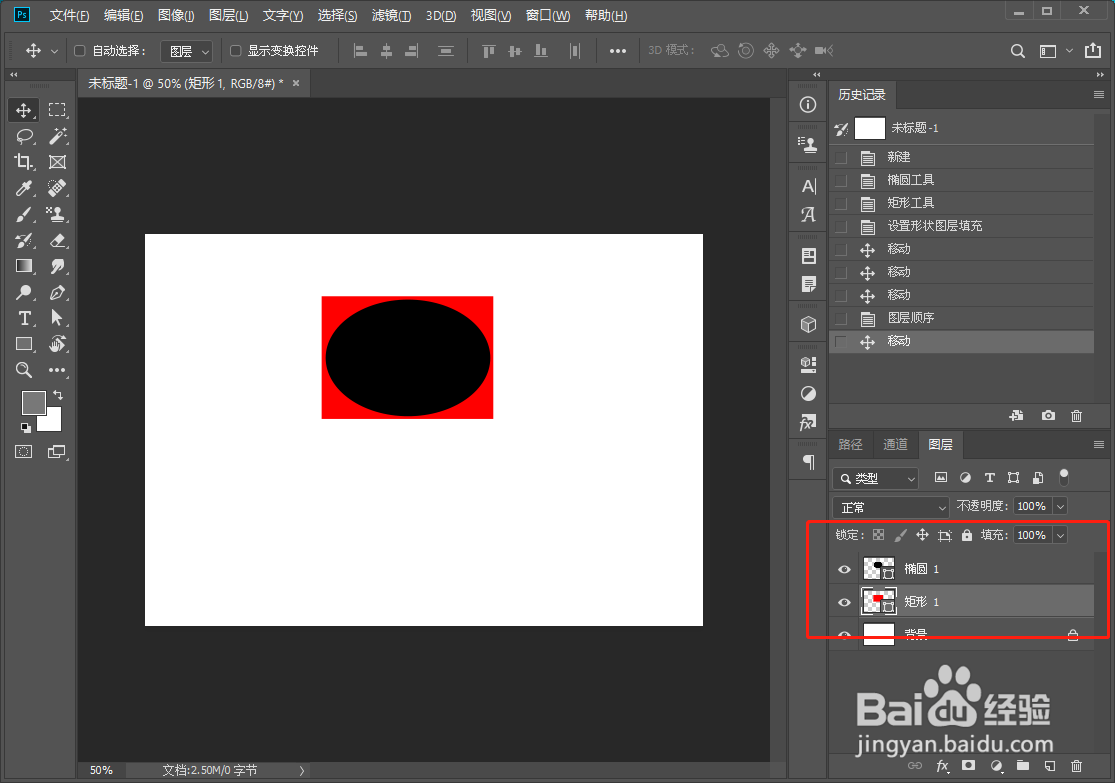Create new snapshot camera icon

pos(1048,415)
